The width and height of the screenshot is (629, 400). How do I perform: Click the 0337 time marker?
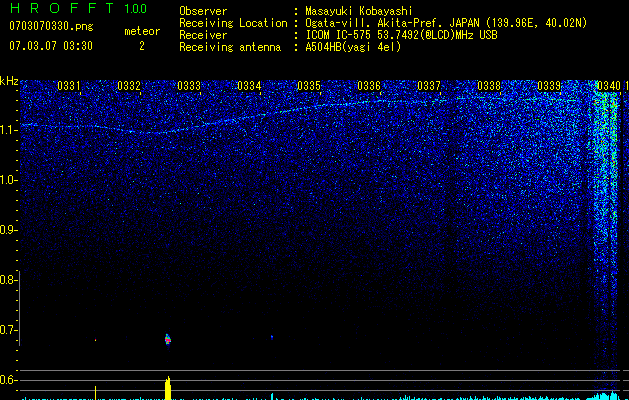429,86
